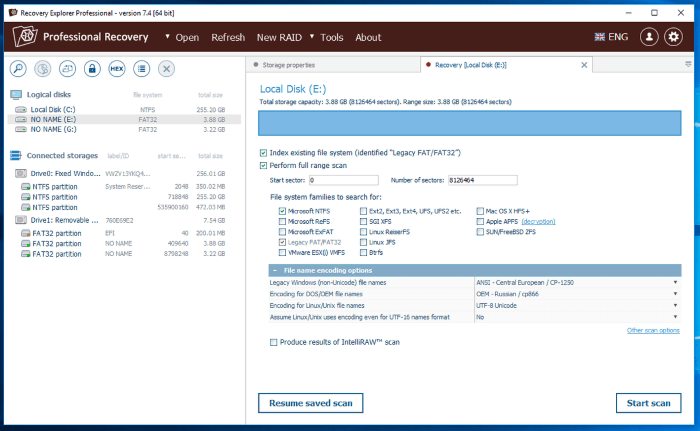Click the magnifier scan toolbar icon

click(18, 69)
